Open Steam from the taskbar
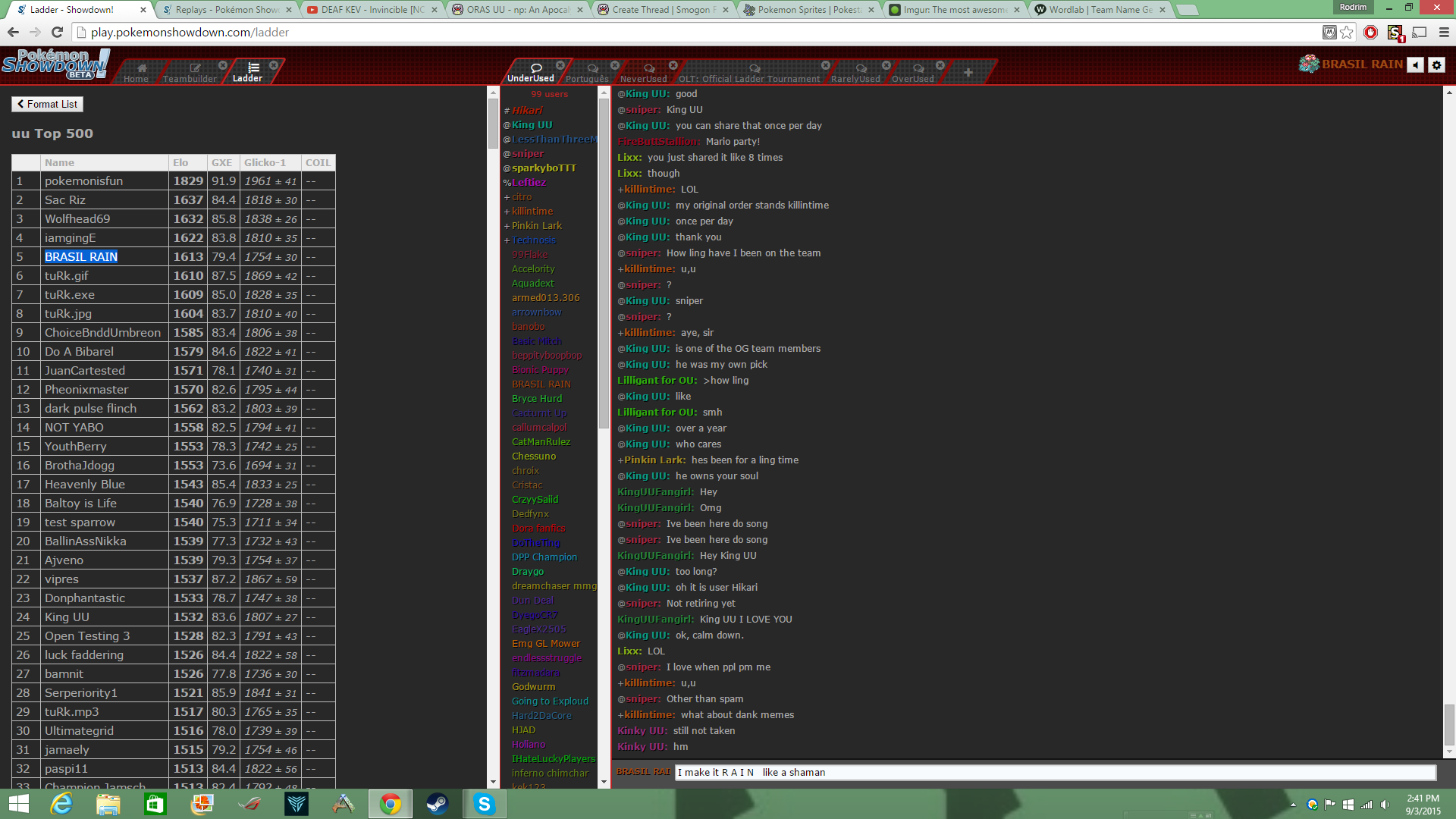This screenshot has width=1456, height=819. tap(438, 804)
